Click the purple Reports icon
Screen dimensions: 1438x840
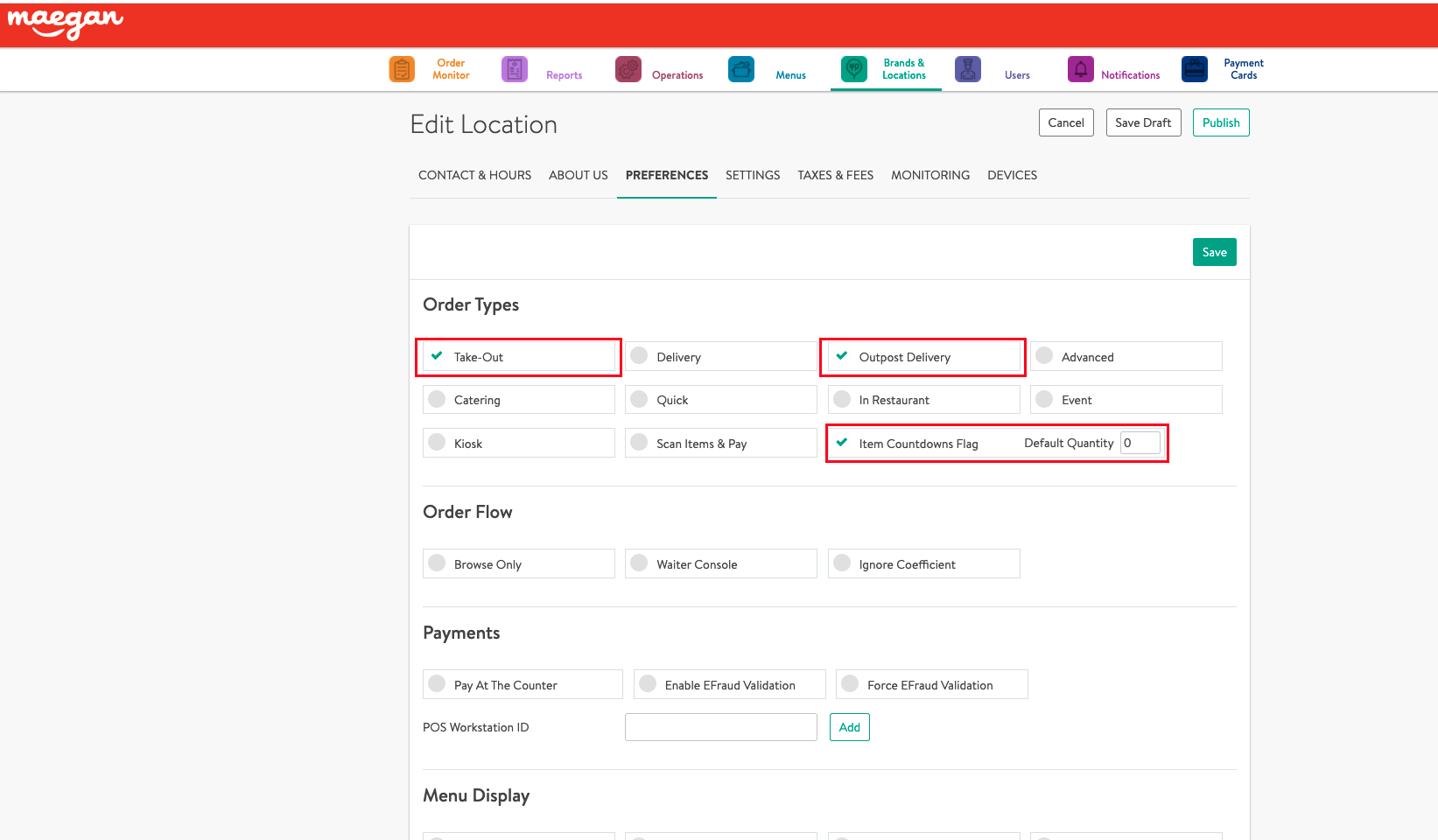click(515, 69)
